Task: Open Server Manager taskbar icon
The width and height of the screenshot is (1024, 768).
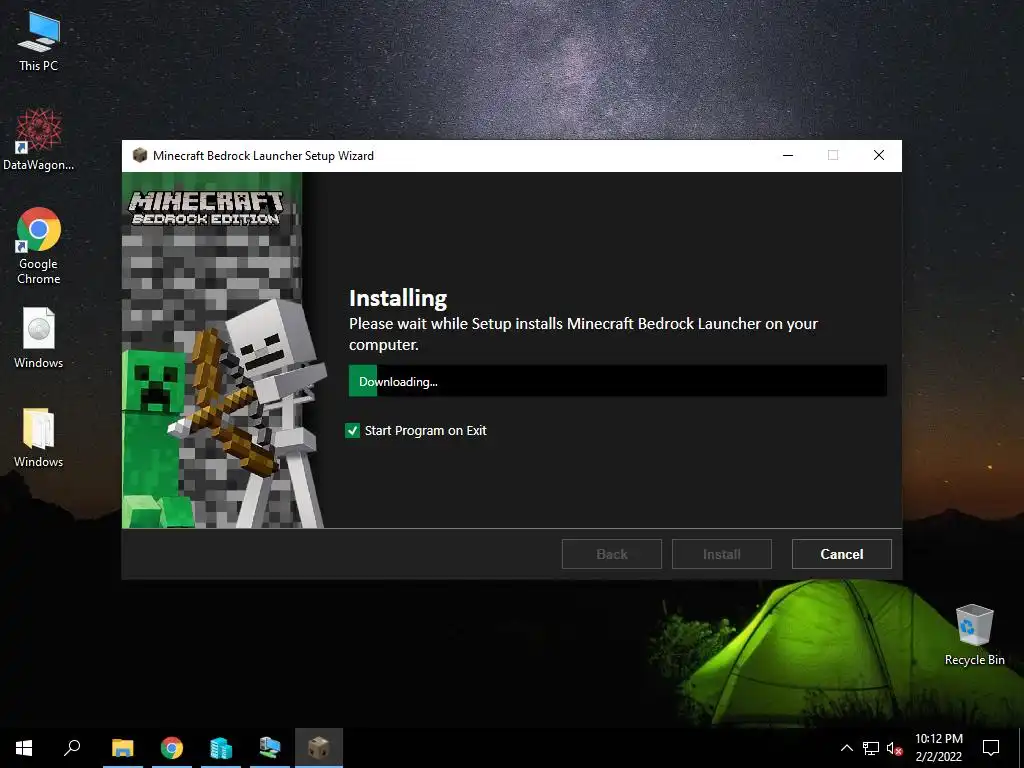Action: pyautogui.click(x=221, y=748)
